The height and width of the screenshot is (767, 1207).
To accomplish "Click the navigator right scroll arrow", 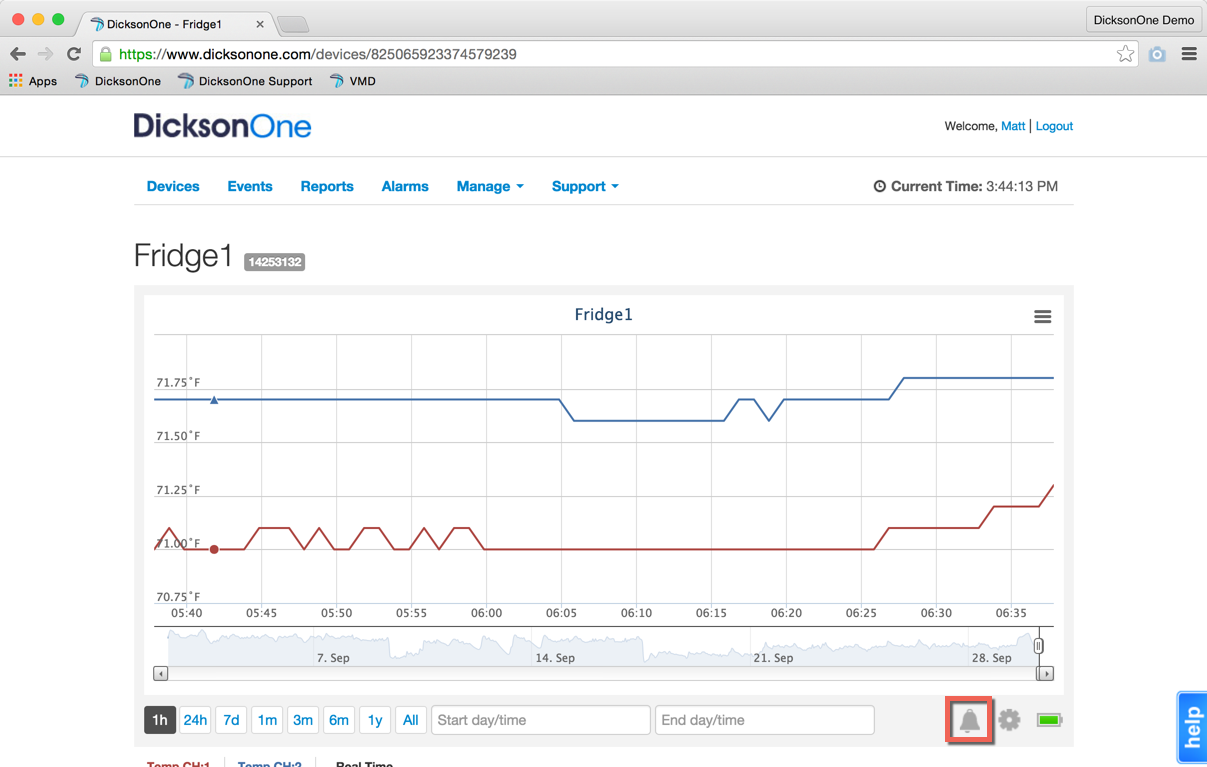I will [1046, 674].
